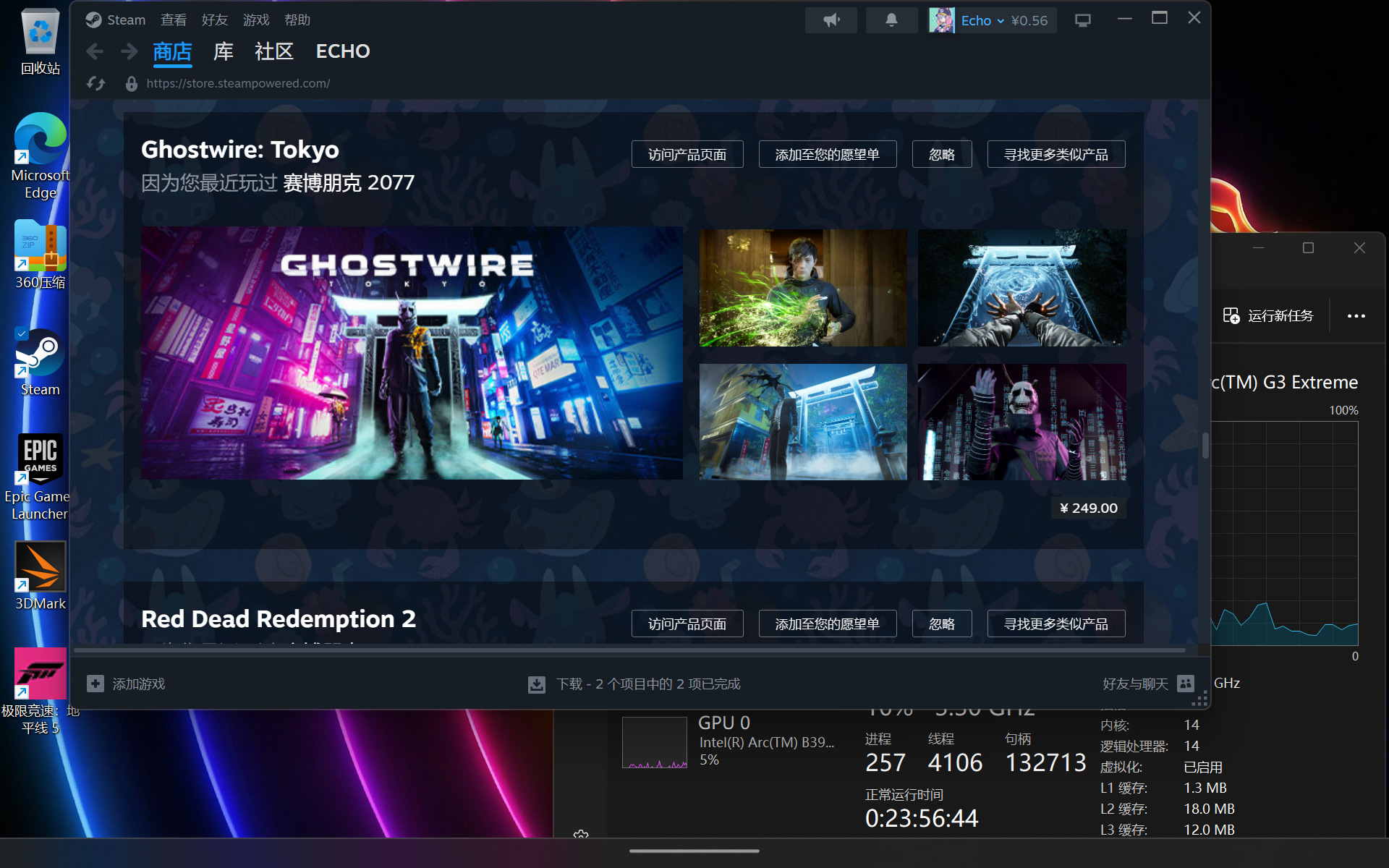Click the download status icon
Image resolution: width=1389 pixels, height=868 pixels.
pos(537,684)
